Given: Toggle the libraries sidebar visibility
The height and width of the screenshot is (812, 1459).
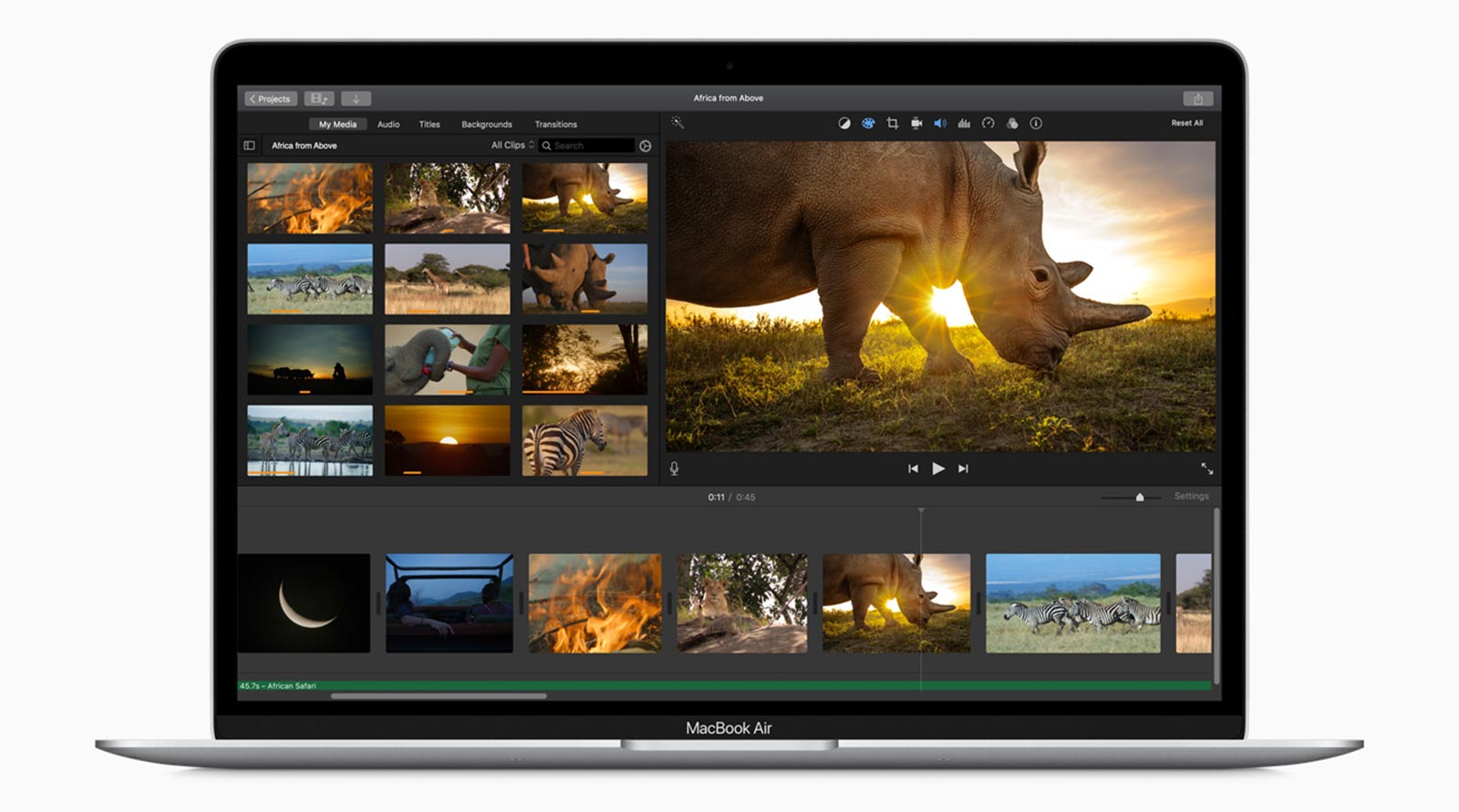Looking at the screenshot, I should pos(249,146).
